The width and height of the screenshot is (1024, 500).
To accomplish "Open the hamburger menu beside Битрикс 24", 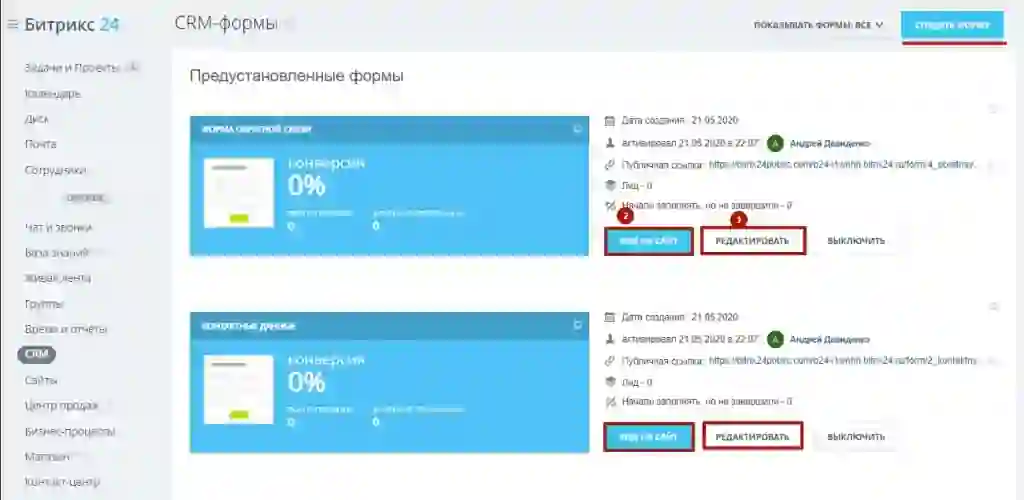I will point(12,25).
